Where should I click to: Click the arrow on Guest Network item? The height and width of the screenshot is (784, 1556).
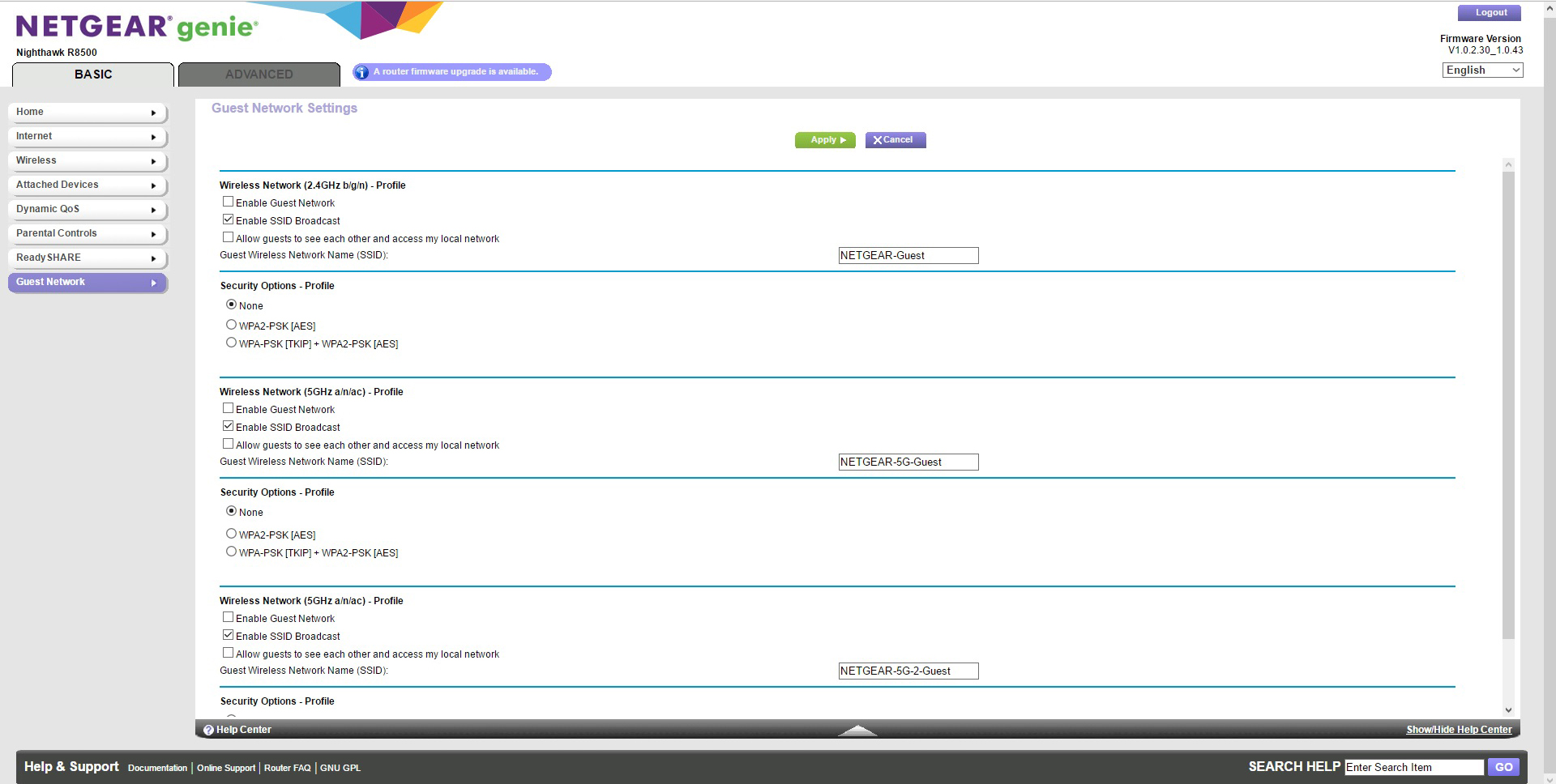tap(153, 283)
